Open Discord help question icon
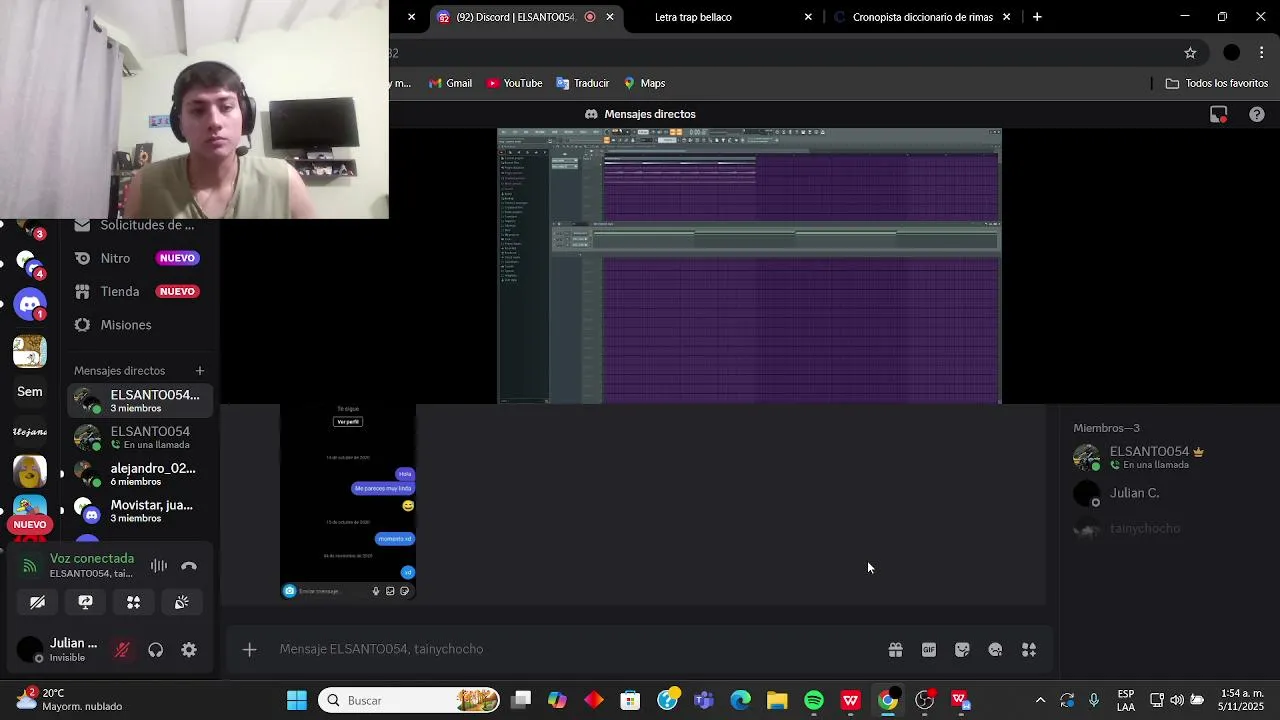This screenshot has width=1280, height=720. [x=1257, y=114]
